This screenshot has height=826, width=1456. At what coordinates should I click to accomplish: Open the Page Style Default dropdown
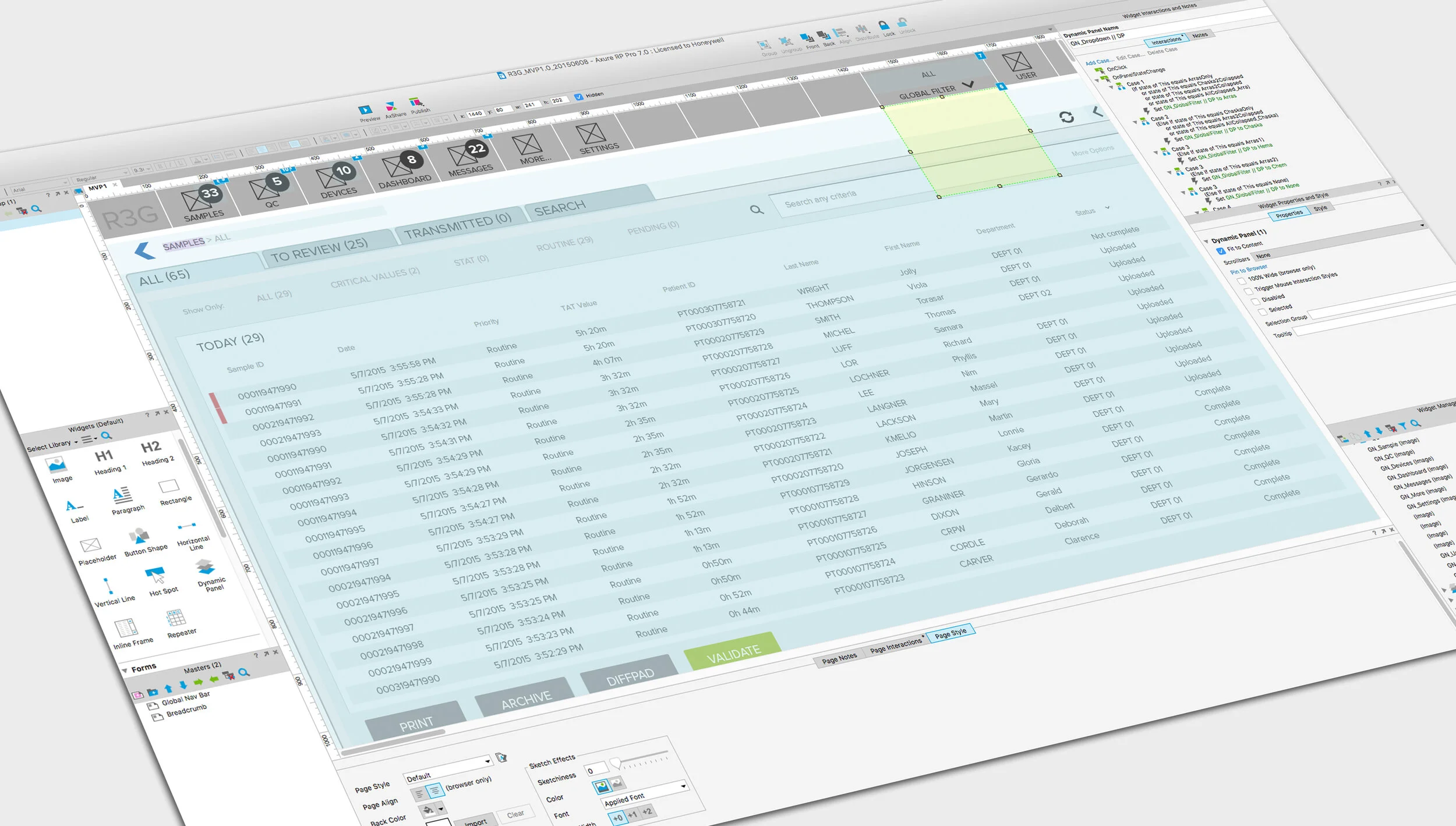point(448,769)
